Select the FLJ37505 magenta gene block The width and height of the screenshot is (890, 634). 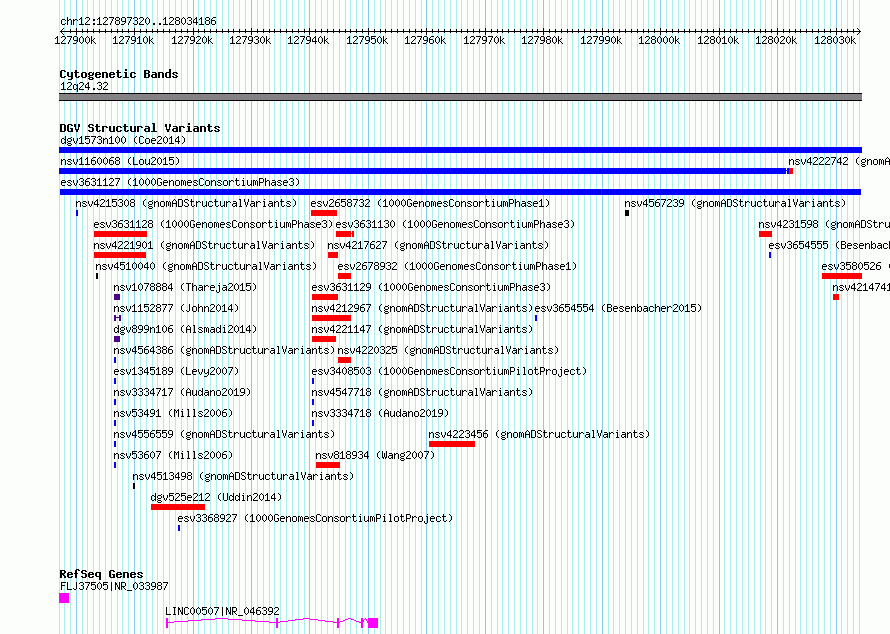point(64,598)
